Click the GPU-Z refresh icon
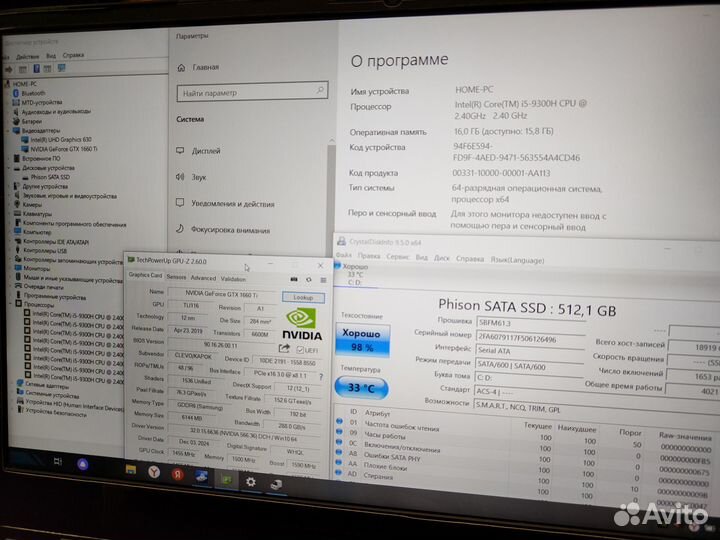This screenshot has width=720, height=540. pos(307,278)
